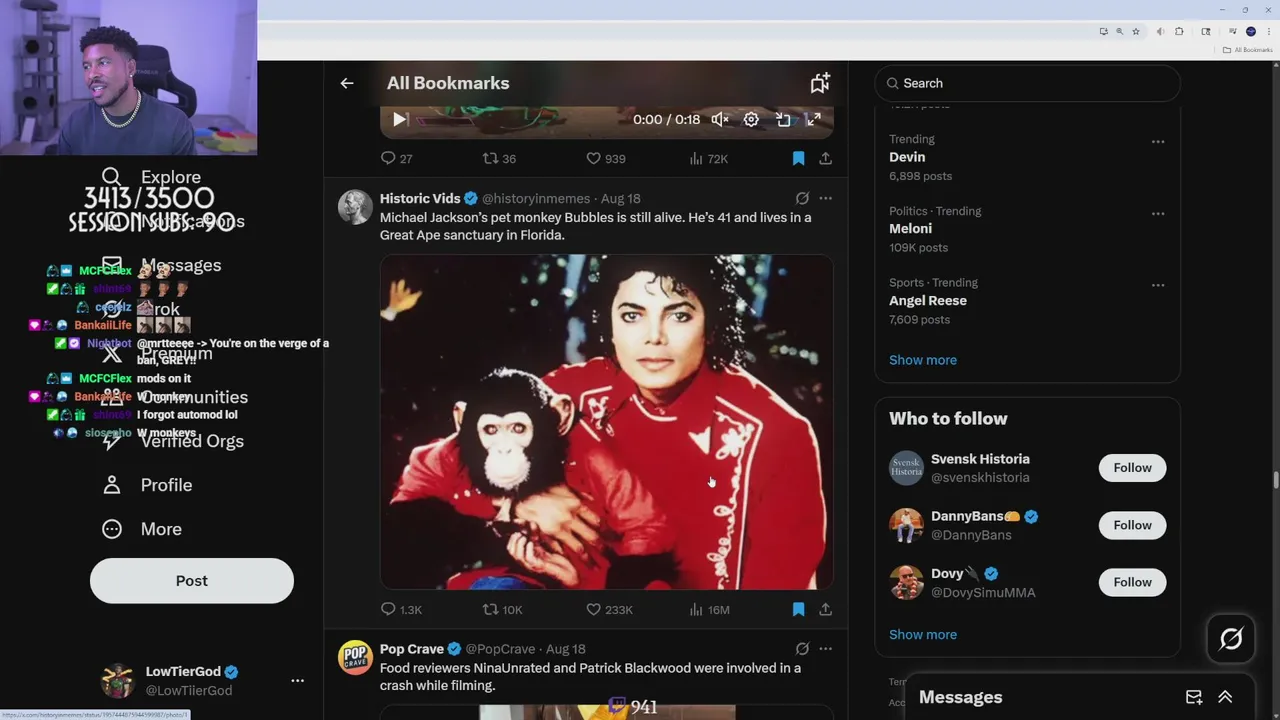View analytics showing 16M views
The height and width of the screenshot is (720, 1280).
click(709, 609)
